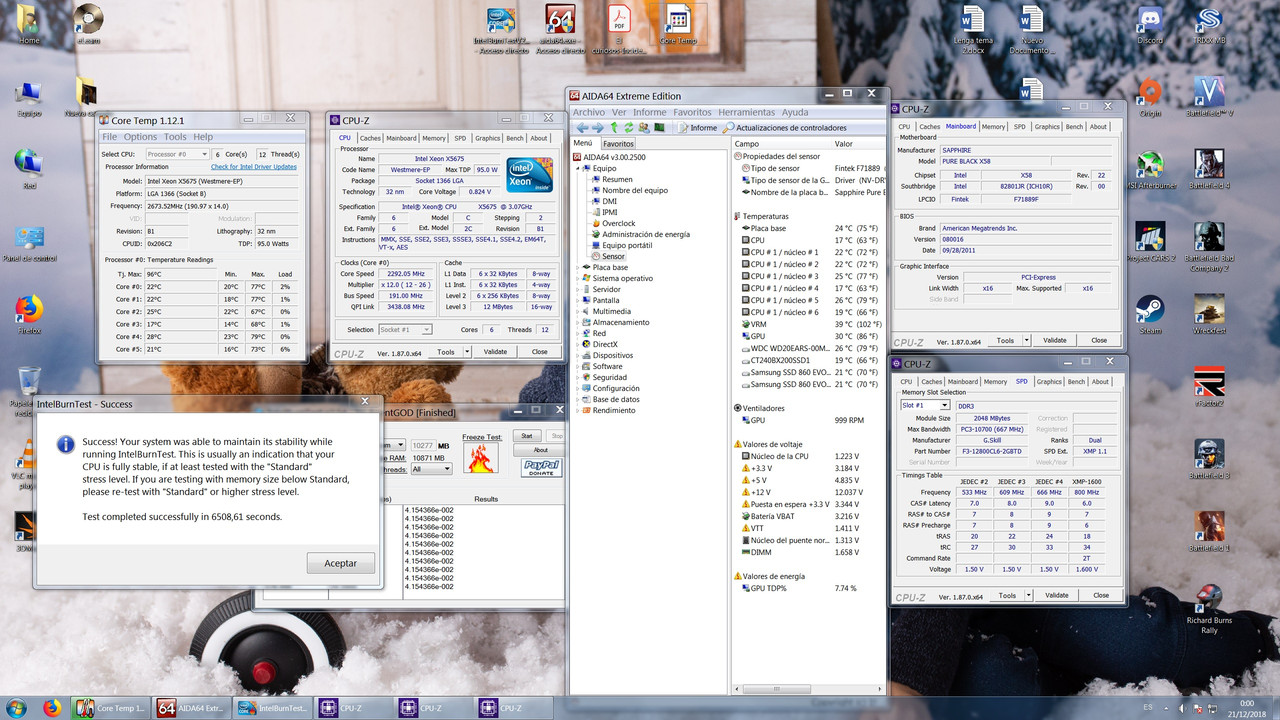Click the Freeze Test flame icon
Viewport: 1280px width, 720px height.
point(481,459)
